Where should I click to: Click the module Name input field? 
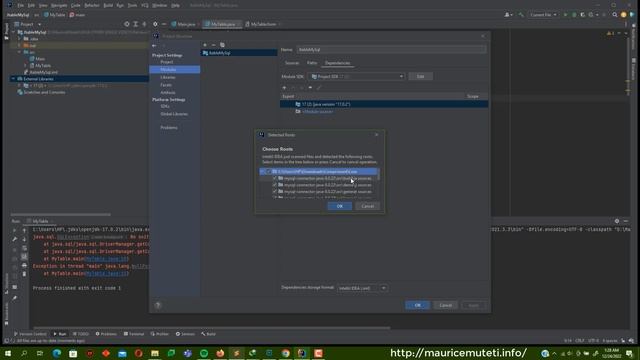(391, 50)
